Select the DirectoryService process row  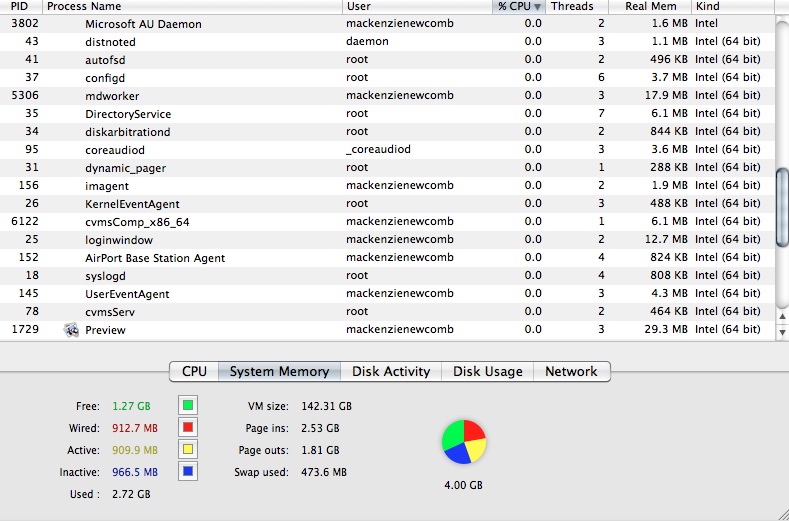(x=387, y=114)
